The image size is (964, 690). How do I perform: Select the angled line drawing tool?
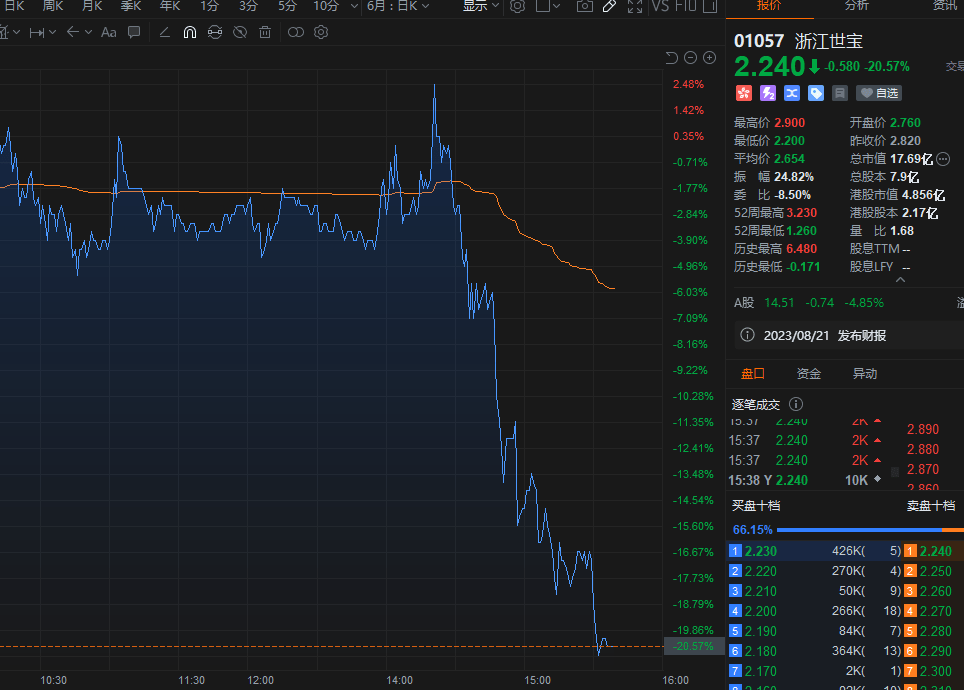165,32
